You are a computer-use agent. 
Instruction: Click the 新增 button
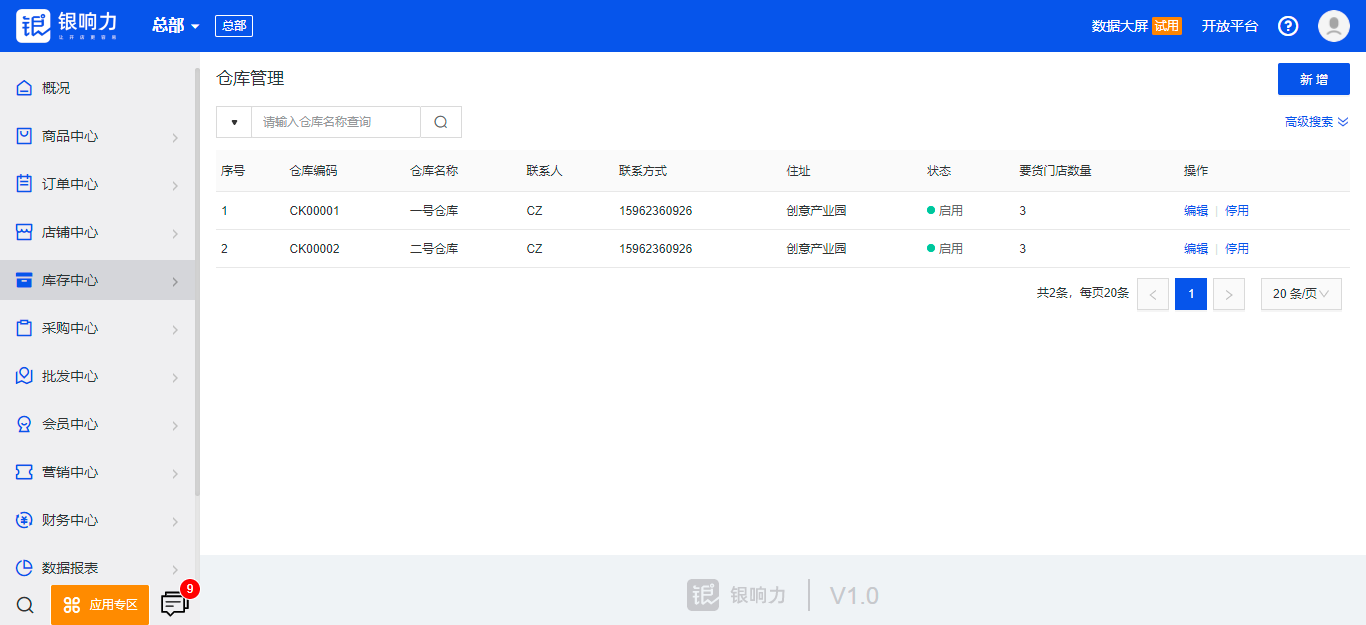pos(1313,79)
